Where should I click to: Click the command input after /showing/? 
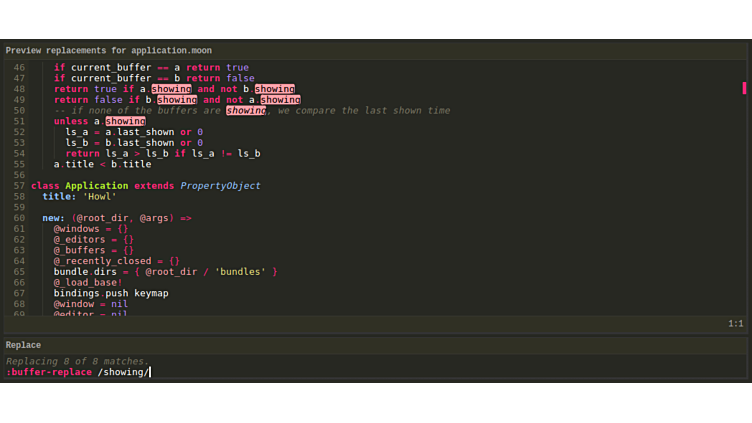point(152,372)
